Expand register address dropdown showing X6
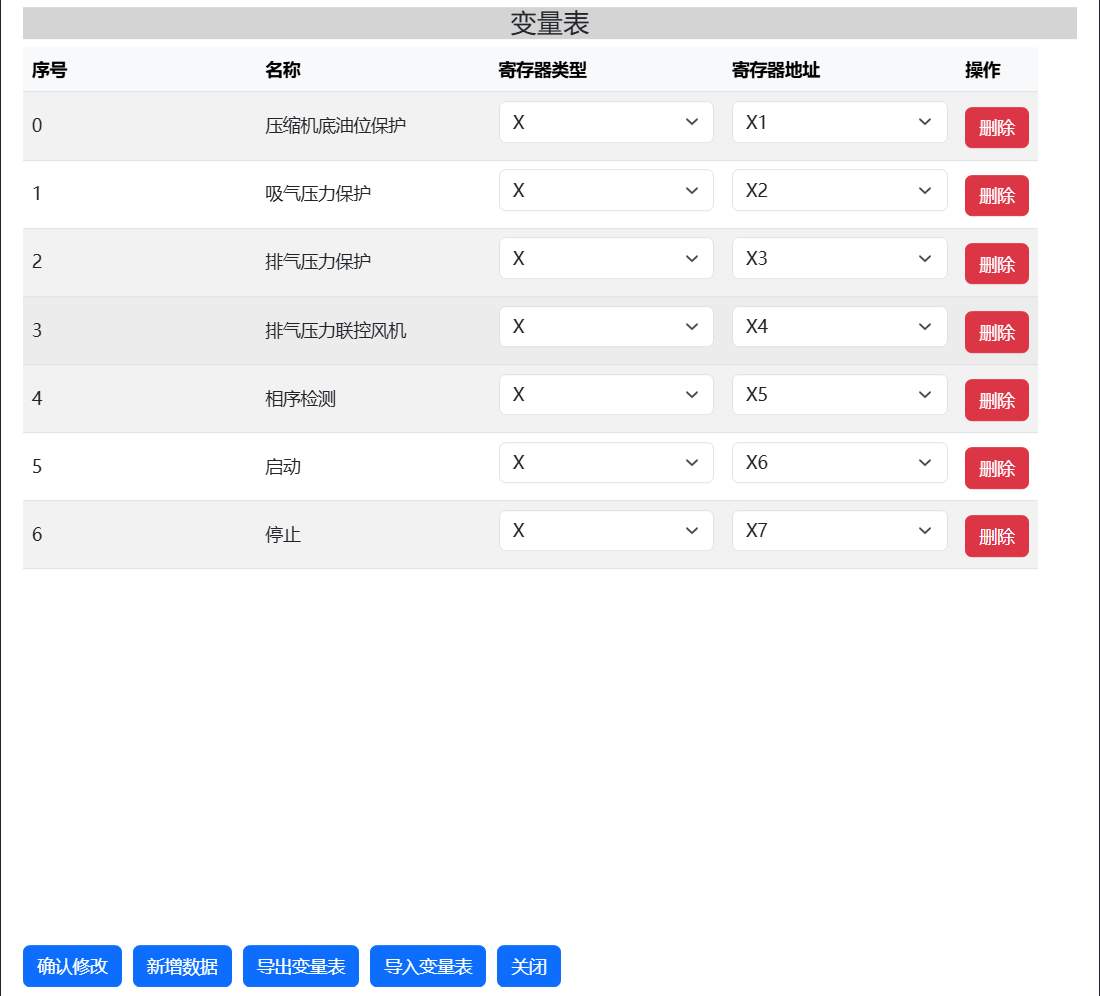The width and height of the screenshot is (1100, 996). pyautogui.click(x=838, y=462)
